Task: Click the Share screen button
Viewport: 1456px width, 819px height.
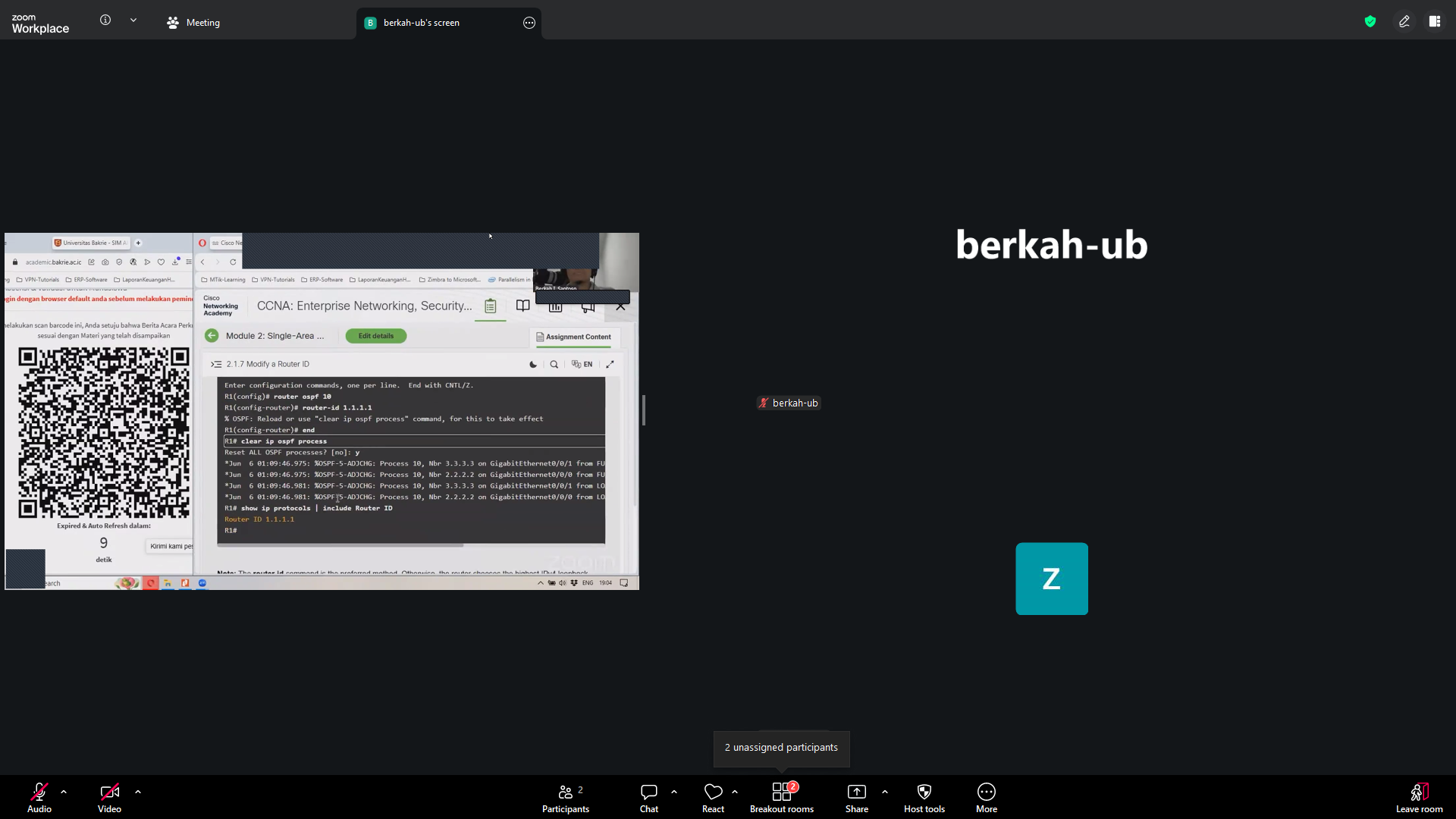Action: pyautogui.click(x=857, y=798)
